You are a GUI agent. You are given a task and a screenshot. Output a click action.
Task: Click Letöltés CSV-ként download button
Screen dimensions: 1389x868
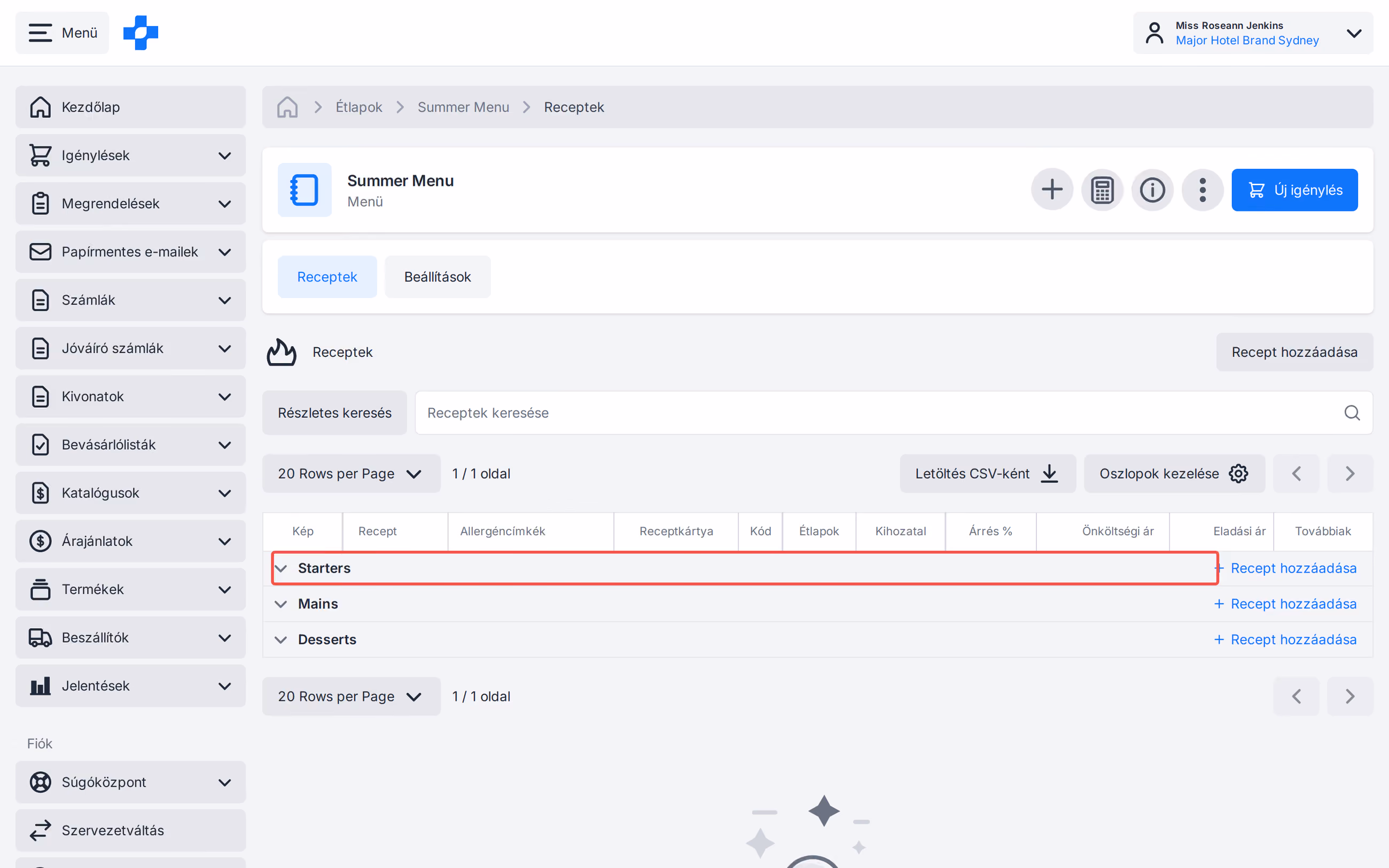point(987,474)
